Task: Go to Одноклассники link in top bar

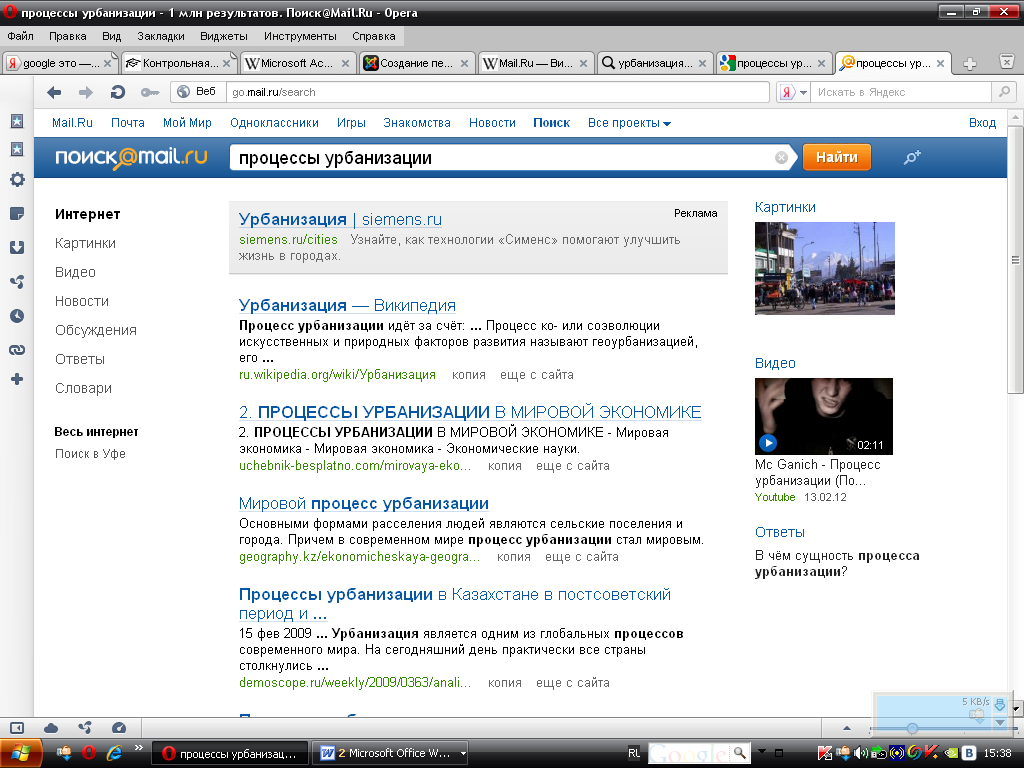Action: [x=274, y=123]
